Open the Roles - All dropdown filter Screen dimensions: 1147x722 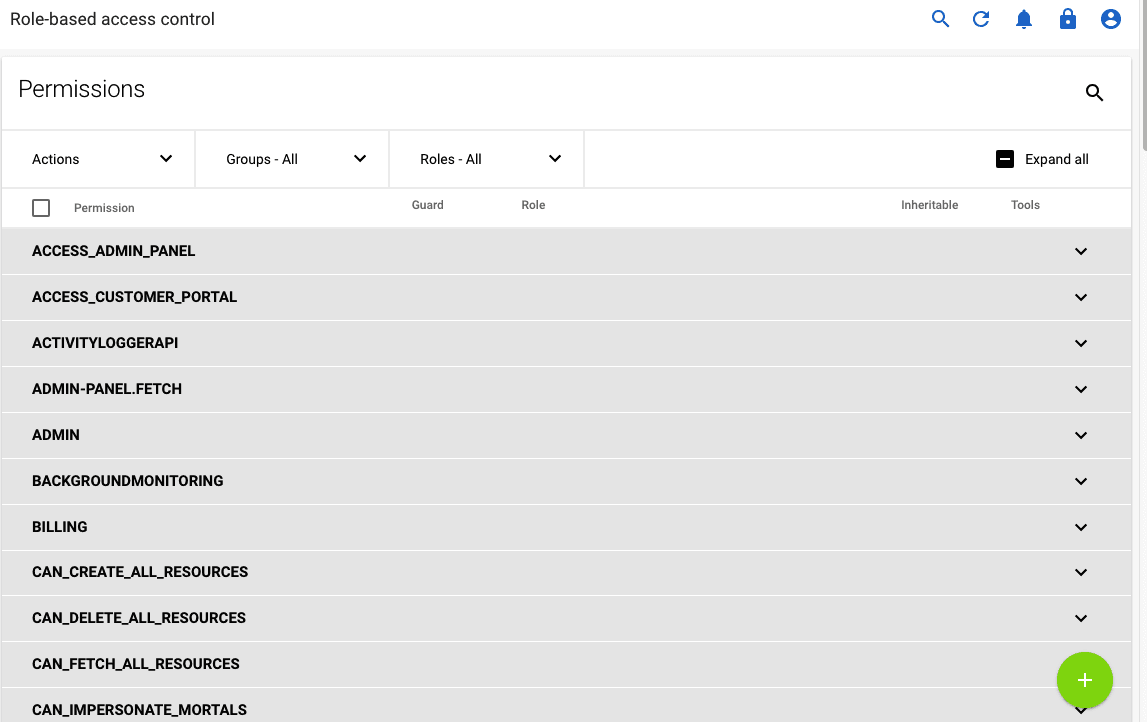point(486,159)
